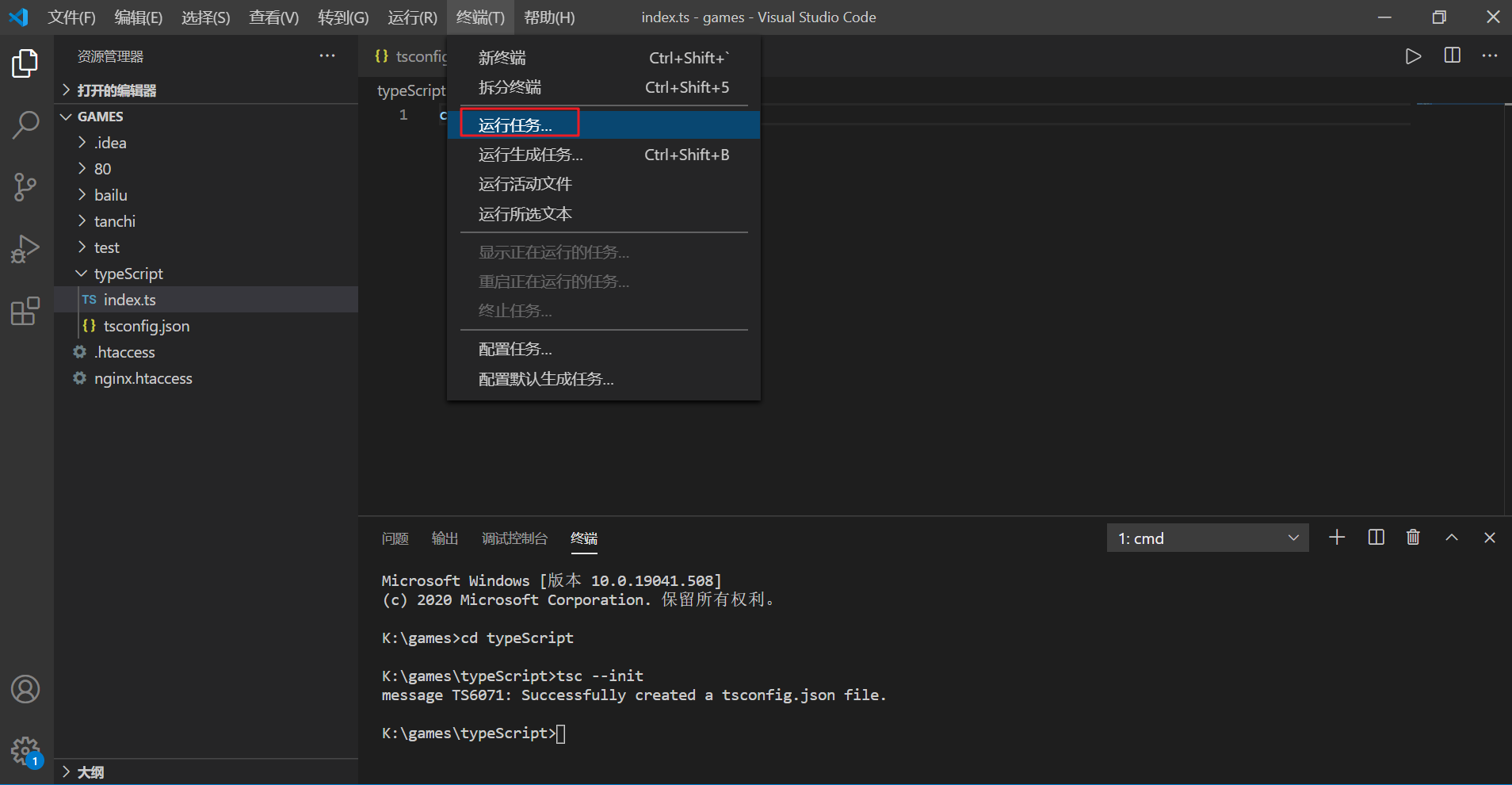Open the Explorer view icon
Viewport: 1512px width, 785px height.
click(x=26, y=63)
